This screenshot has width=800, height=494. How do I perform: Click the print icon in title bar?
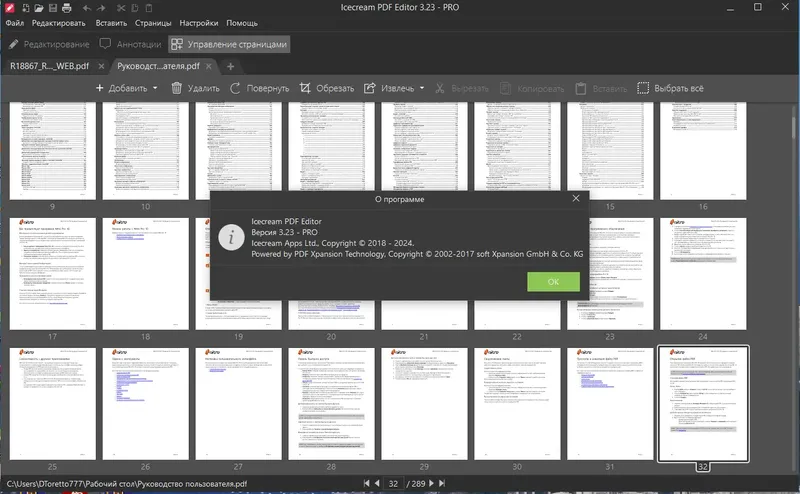coord(66,8)
